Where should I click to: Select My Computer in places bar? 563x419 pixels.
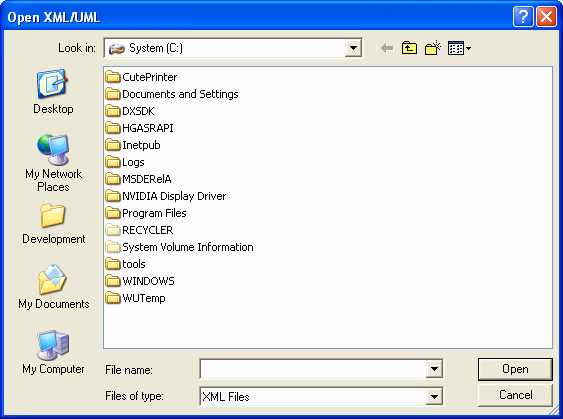53,353
